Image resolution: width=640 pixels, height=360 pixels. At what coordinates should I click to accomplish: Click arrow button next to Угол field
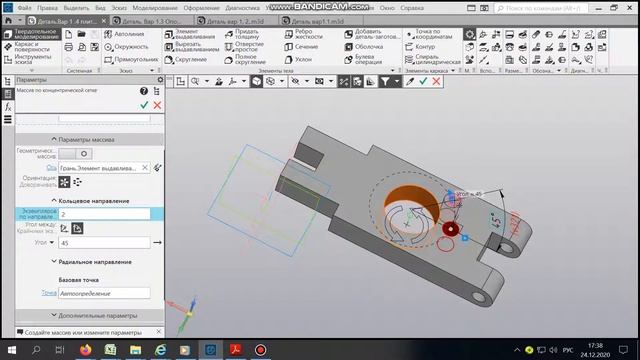pos(158,242)
